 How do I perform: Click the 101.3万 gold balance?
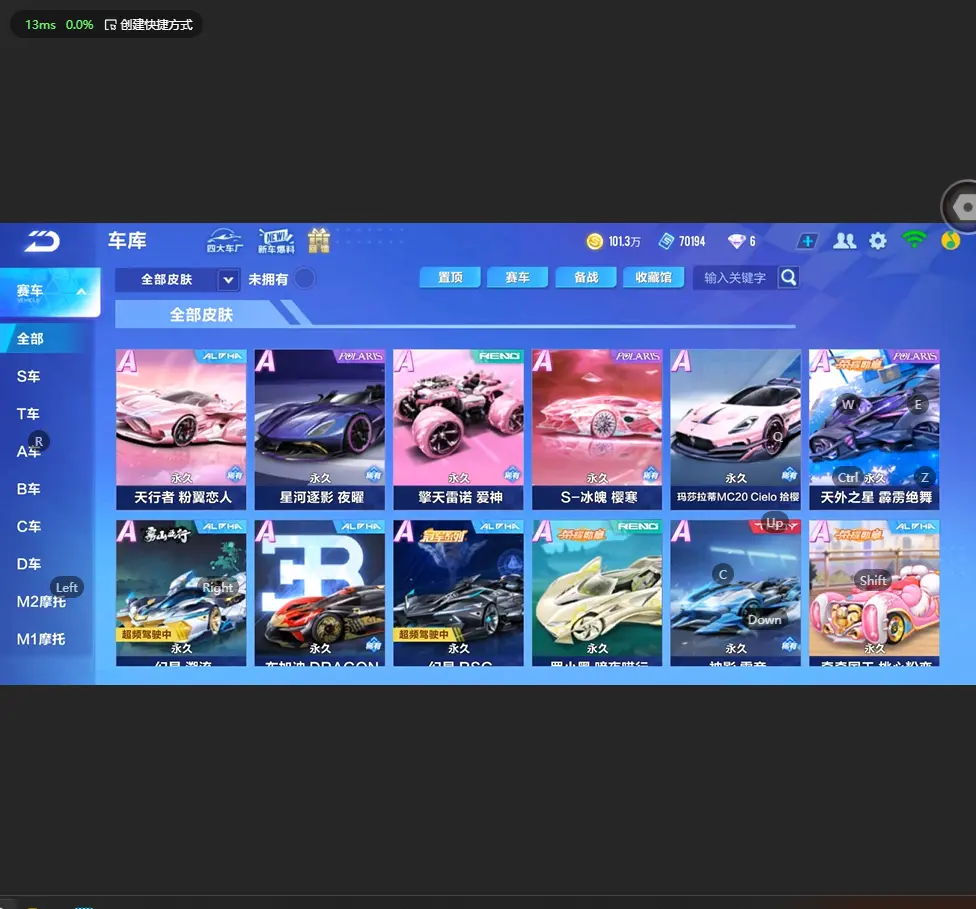point(624,242)
